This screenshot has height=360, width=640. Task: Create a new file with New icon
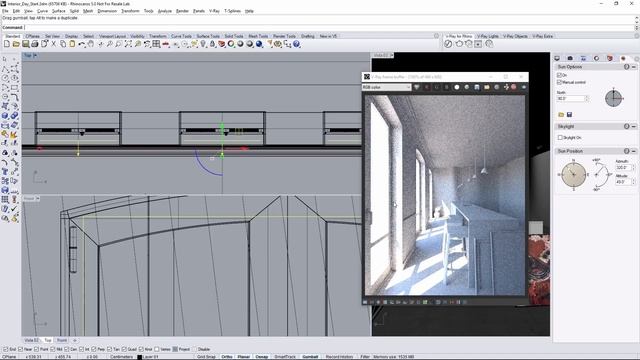point(7,44)
